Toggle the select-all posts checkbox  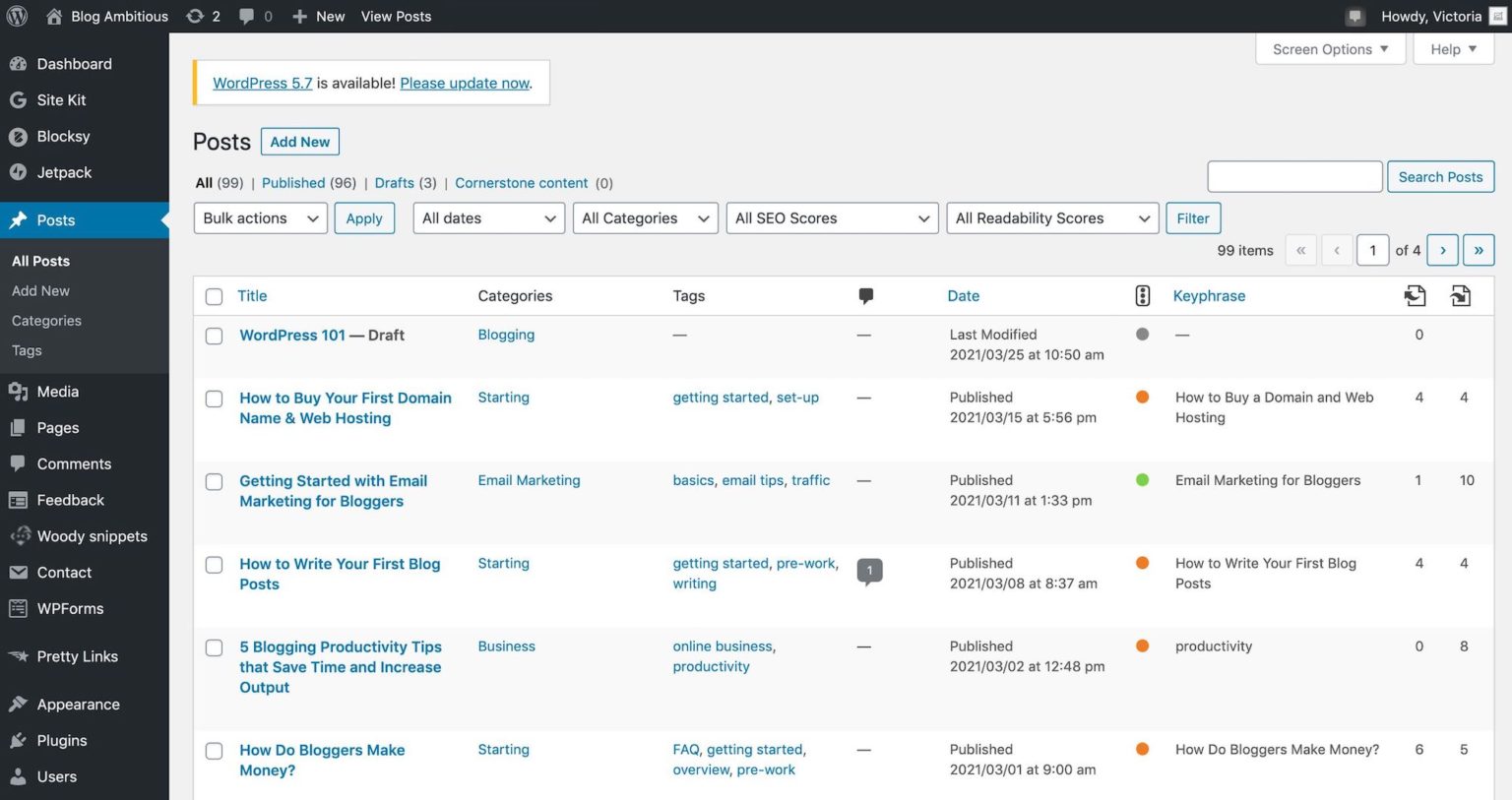(x=214, y=296)
